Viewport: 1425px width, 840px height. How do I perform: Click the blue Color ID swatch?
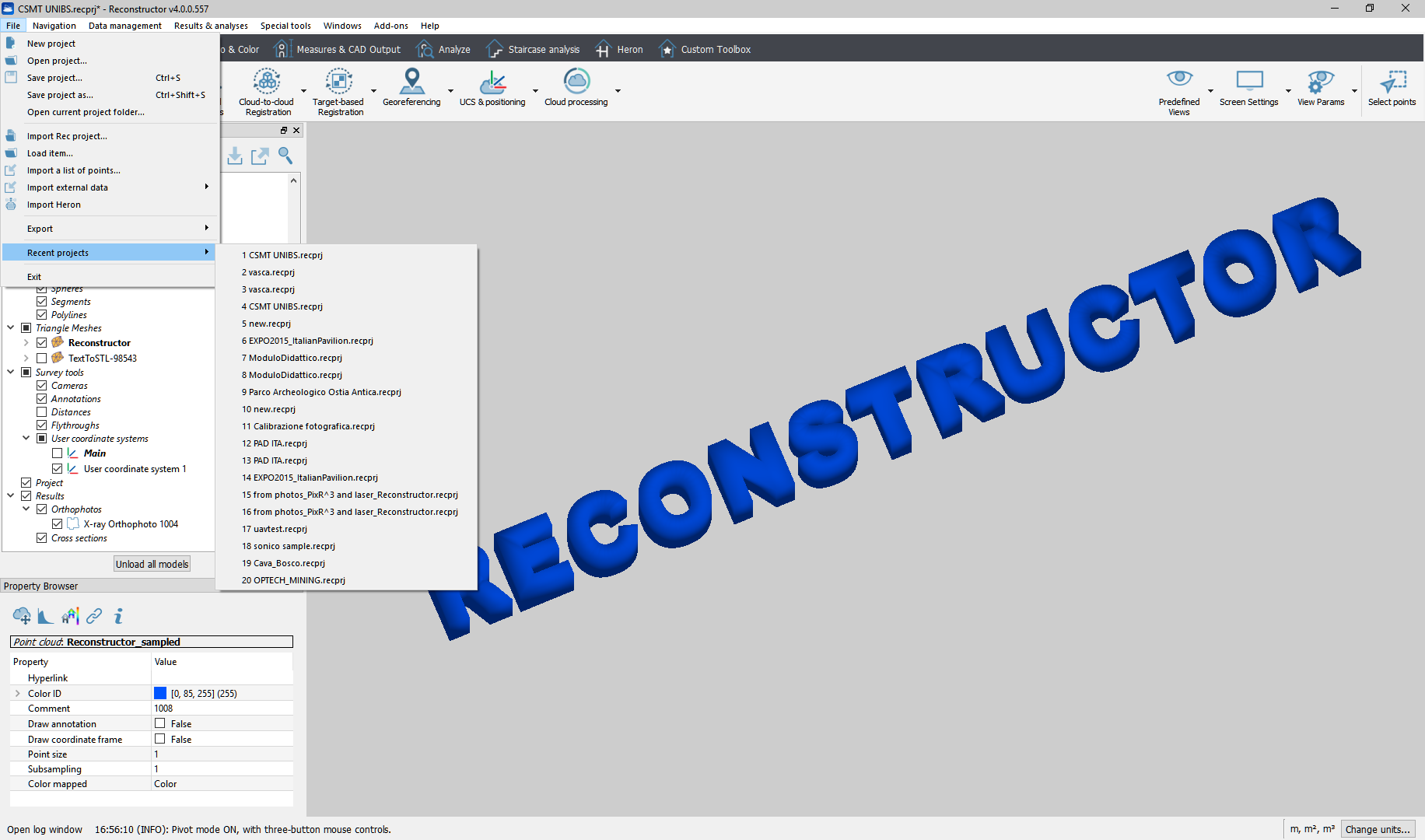click(160, 693)
